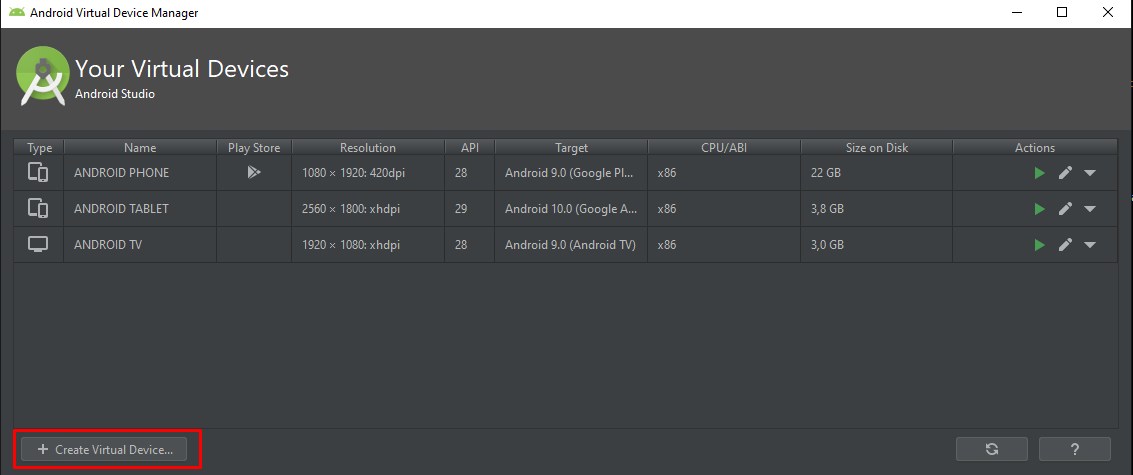Viewport: 1133px width, 475px height.
Task: Expand more actions dropdown for ANDROID PHONE
Action: click(x=1090, y=173)
